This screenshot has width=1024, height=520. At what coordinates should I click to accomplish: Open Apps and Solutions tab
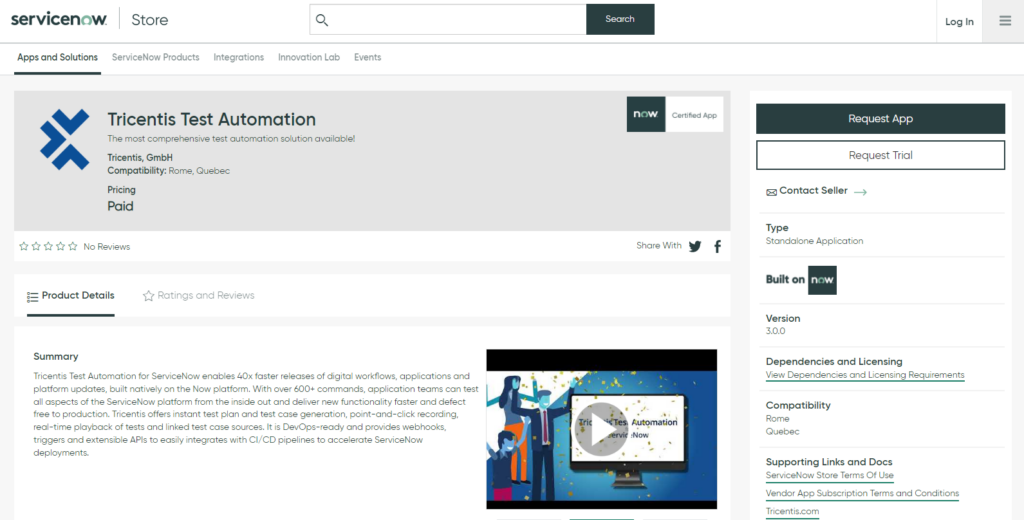click(x=57, y=57)
